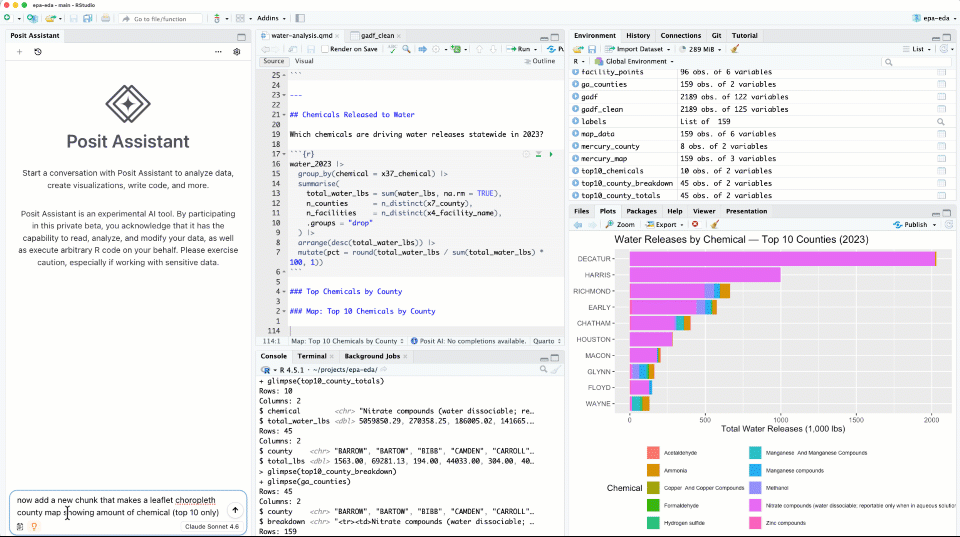The width and height of the screenshot is (960, 537).
Task: Open the Viewer tab
Action: coord(704,211)
